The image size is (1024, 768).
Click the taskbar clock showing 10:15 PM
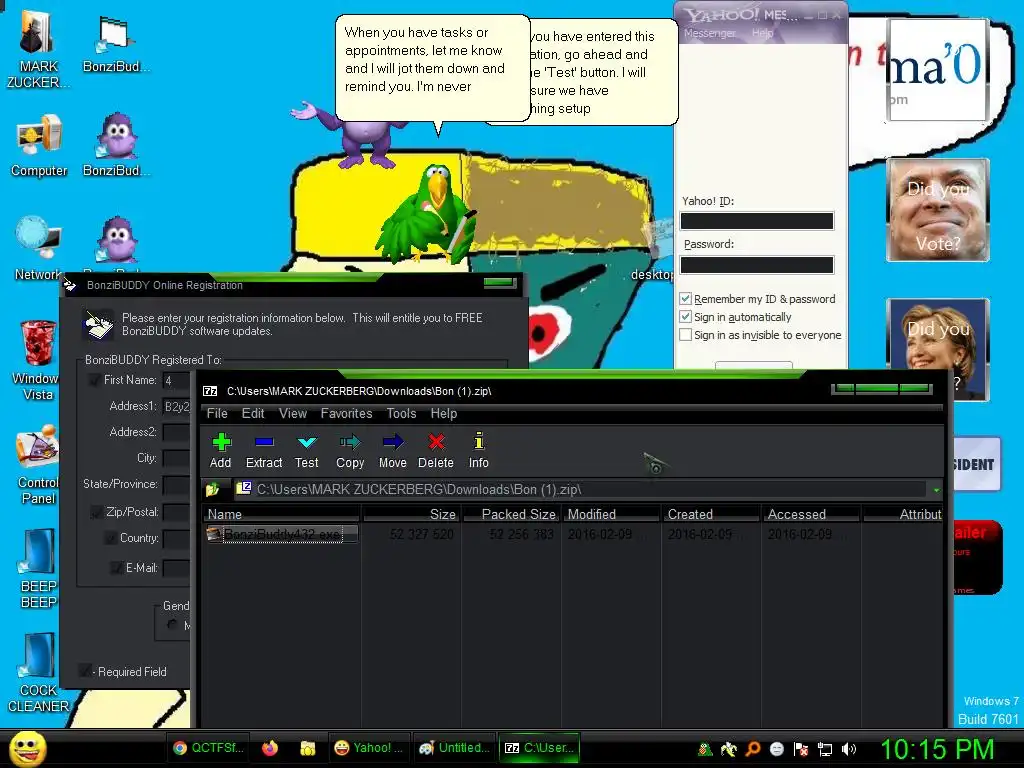937,749
